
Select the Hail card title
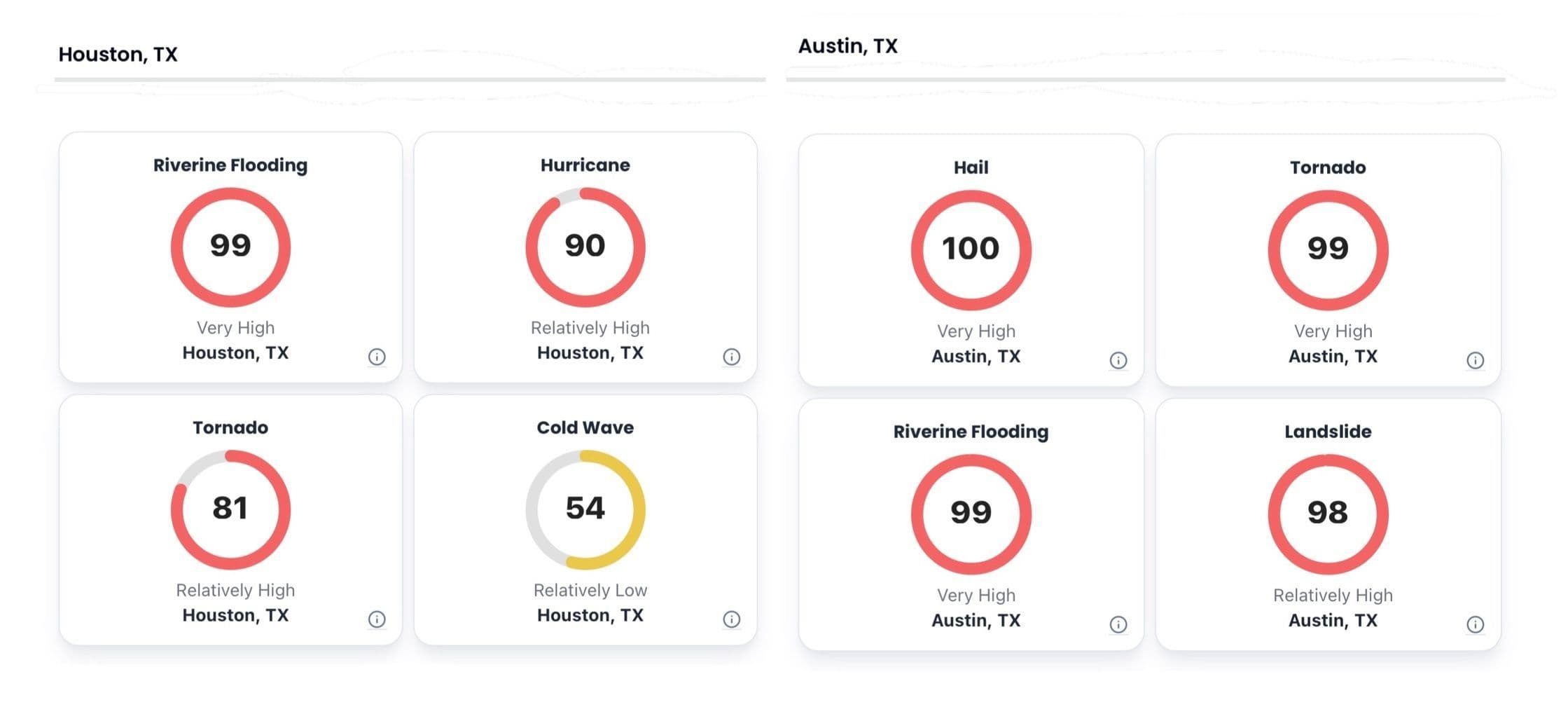click(x=971, y=167)
